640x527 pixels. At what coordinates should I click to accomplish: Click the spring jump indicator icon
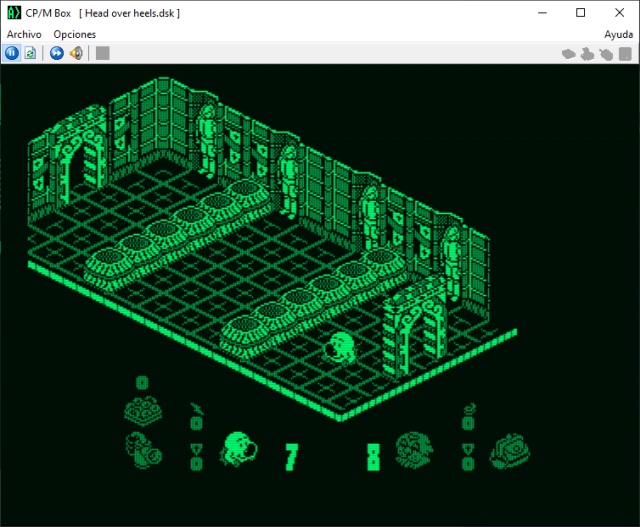click(x=469, y=409)
